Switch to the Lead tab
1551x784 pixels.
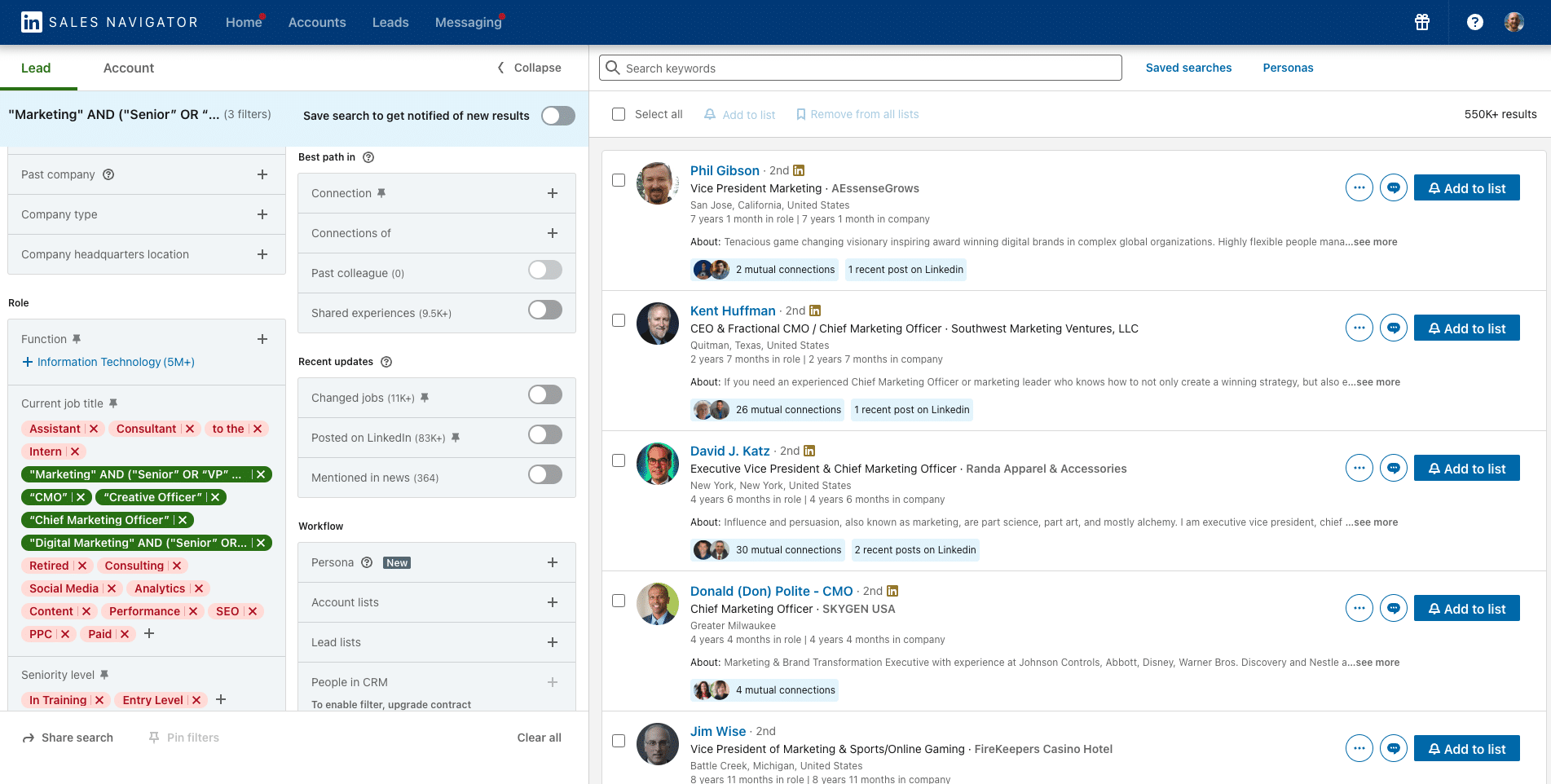[36, 68]
